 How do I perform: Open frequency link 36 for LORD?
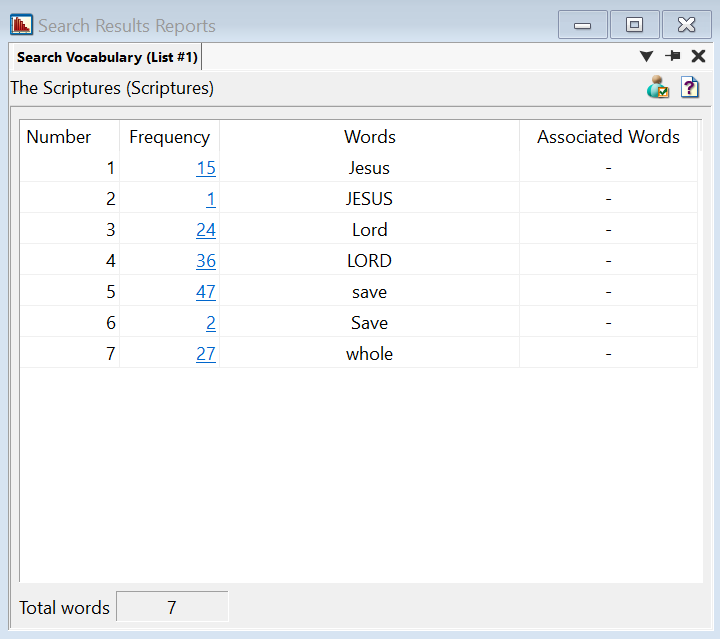pos(206,261)
